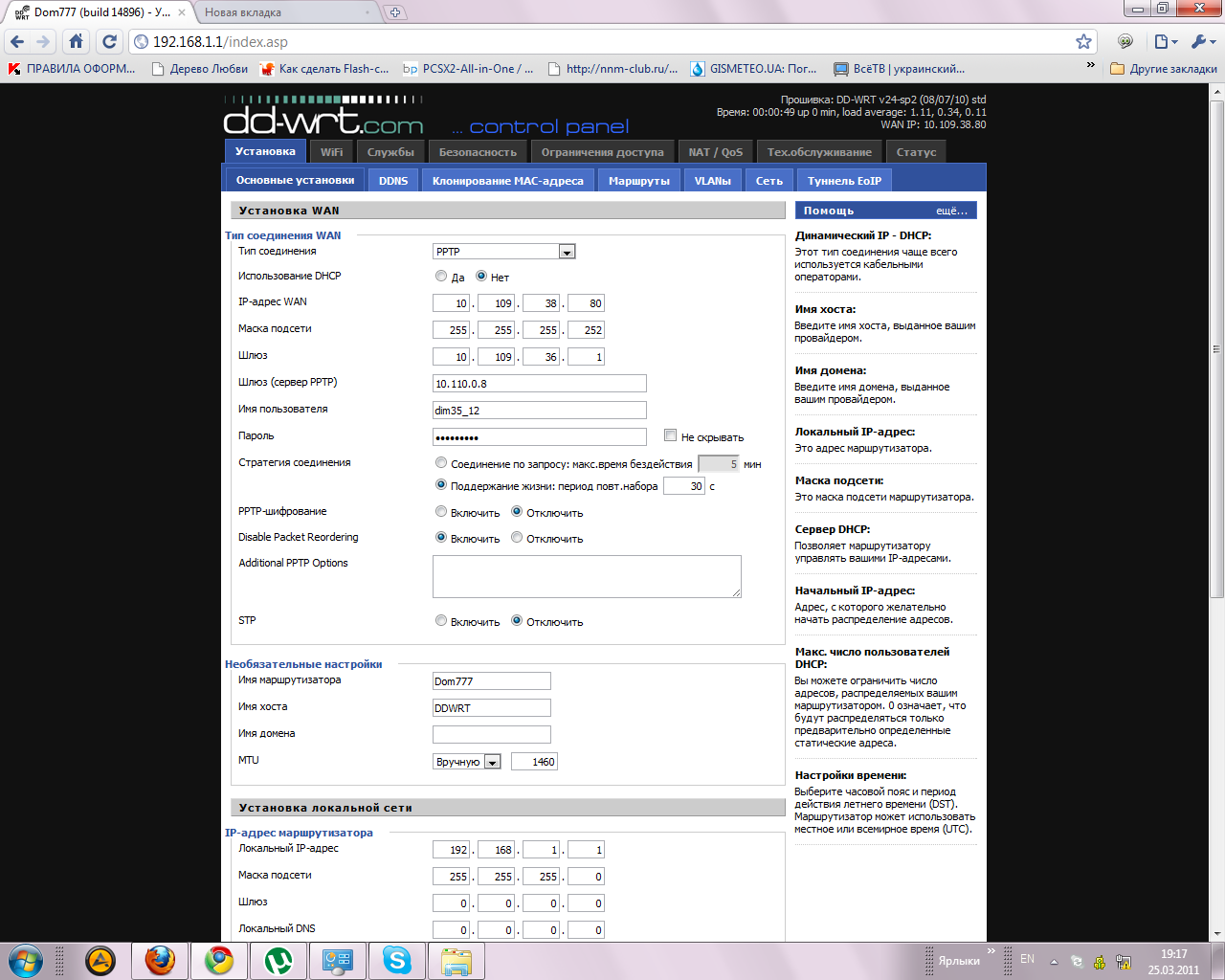1225x980 pixels.
Task: Bookmark this page with the star icon
Action: [x=1083, y=41]
